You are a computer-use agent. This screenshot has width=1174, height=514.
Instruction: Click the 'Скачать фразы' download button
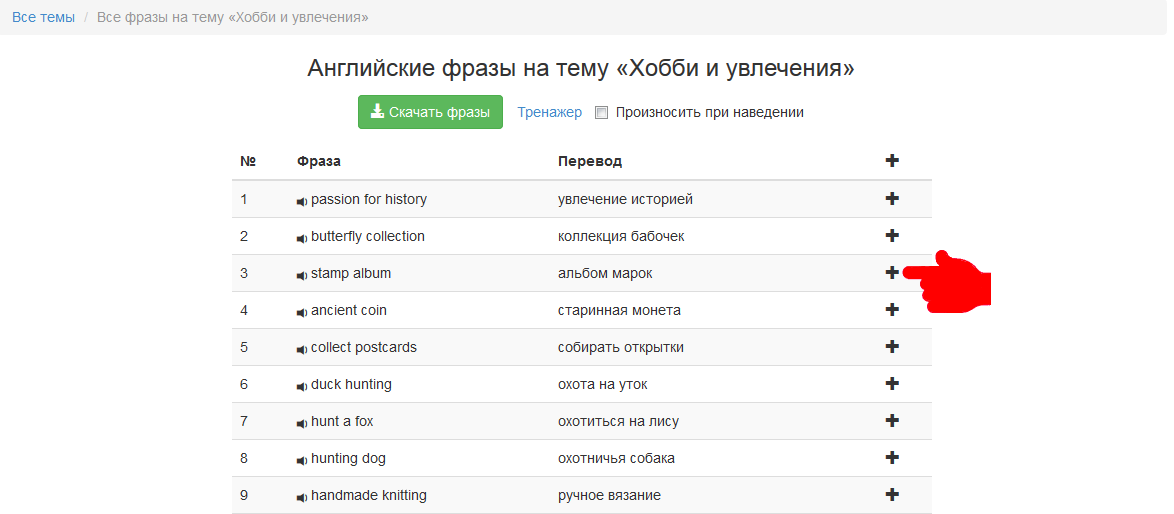430,112
